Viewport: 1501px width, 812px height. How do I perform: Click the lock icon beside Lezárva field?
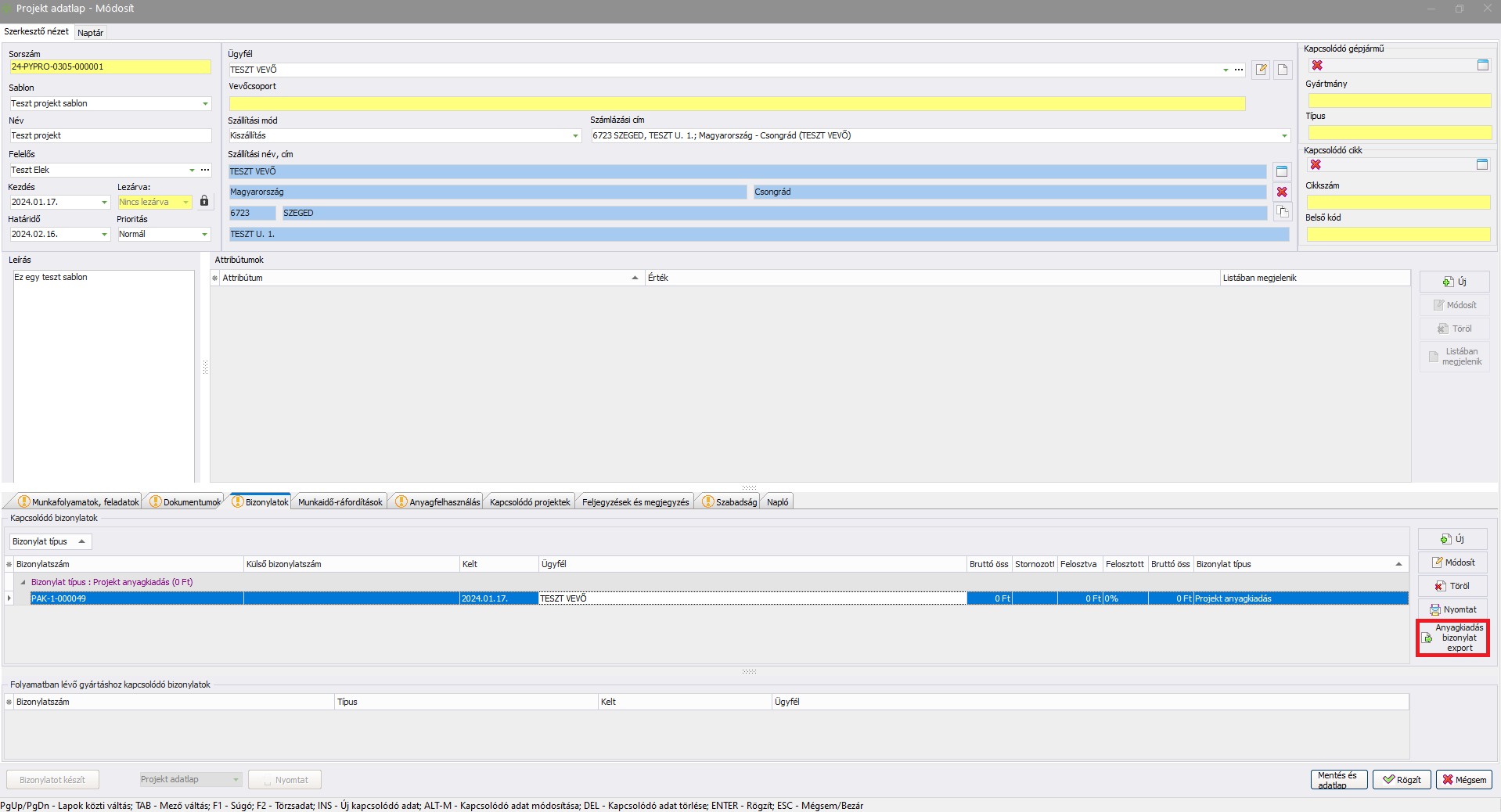[x=204, y=202]
